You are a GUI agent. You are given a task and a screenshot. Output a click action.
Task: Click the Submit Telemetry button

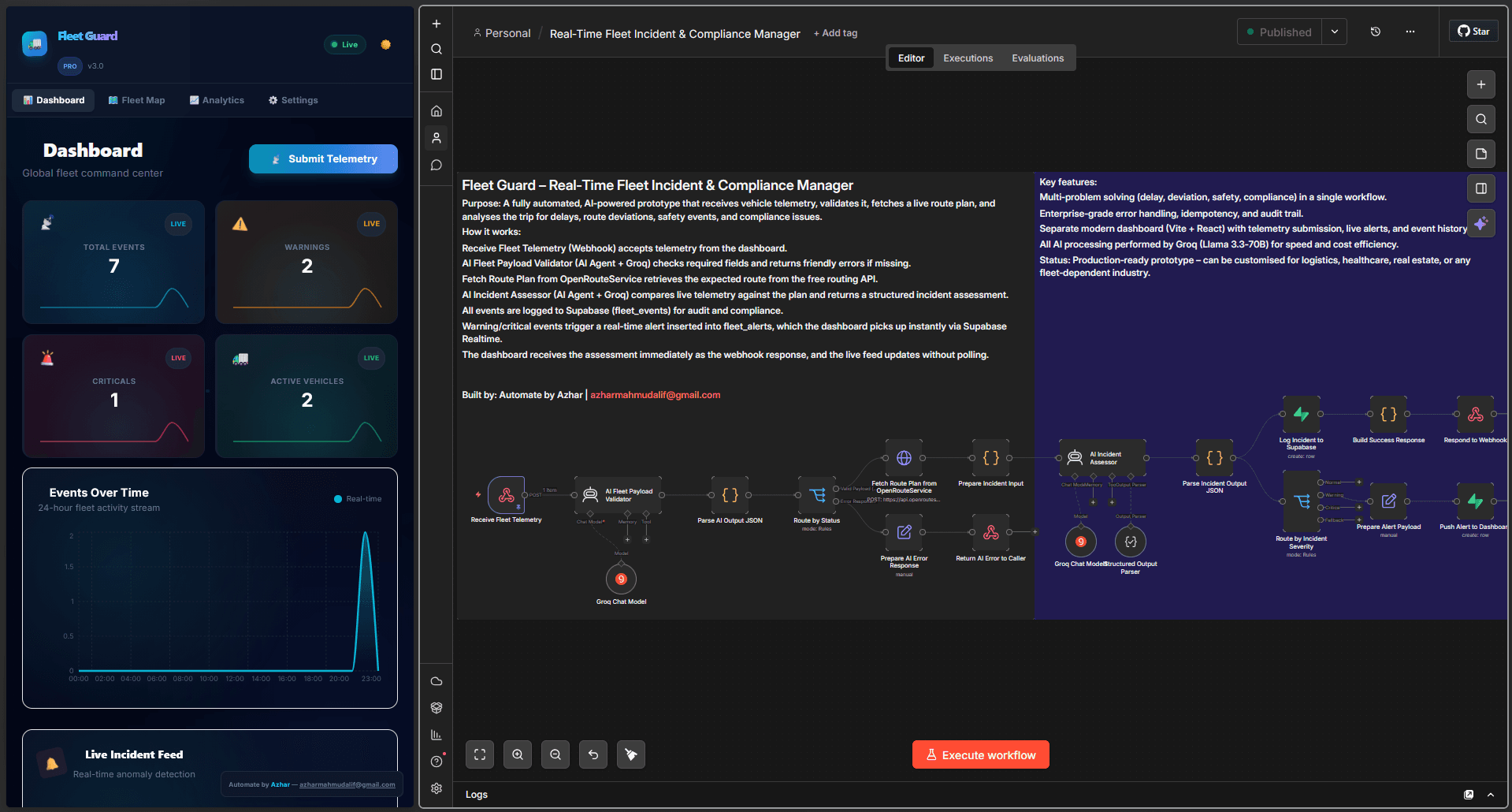click(x=323, y=158)
